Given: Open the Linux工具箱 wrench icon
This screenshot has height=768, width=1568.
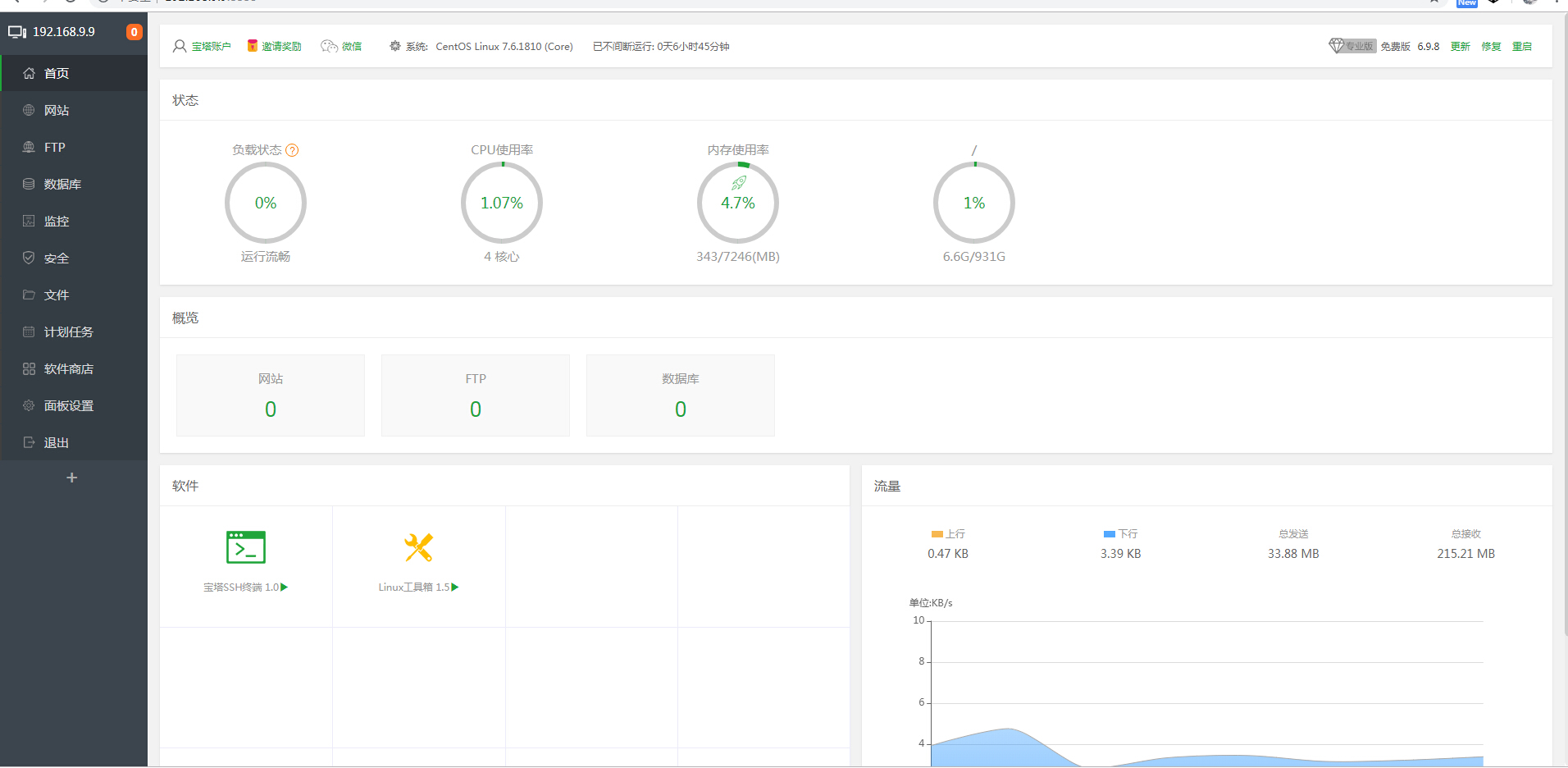Looking at the screenshot, I should click(418, 547).
